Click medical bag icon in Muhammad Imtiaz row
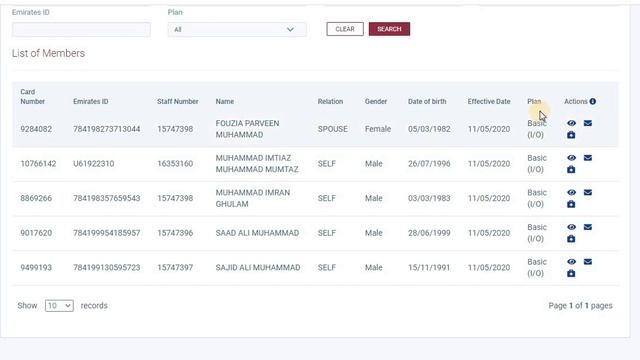This screenshot has width=640, height=360. coord(571,169)
